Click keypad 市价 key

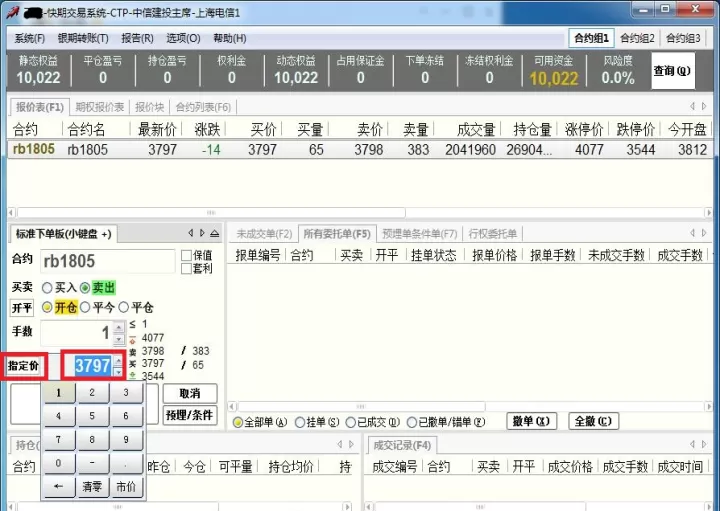(126, 487)
